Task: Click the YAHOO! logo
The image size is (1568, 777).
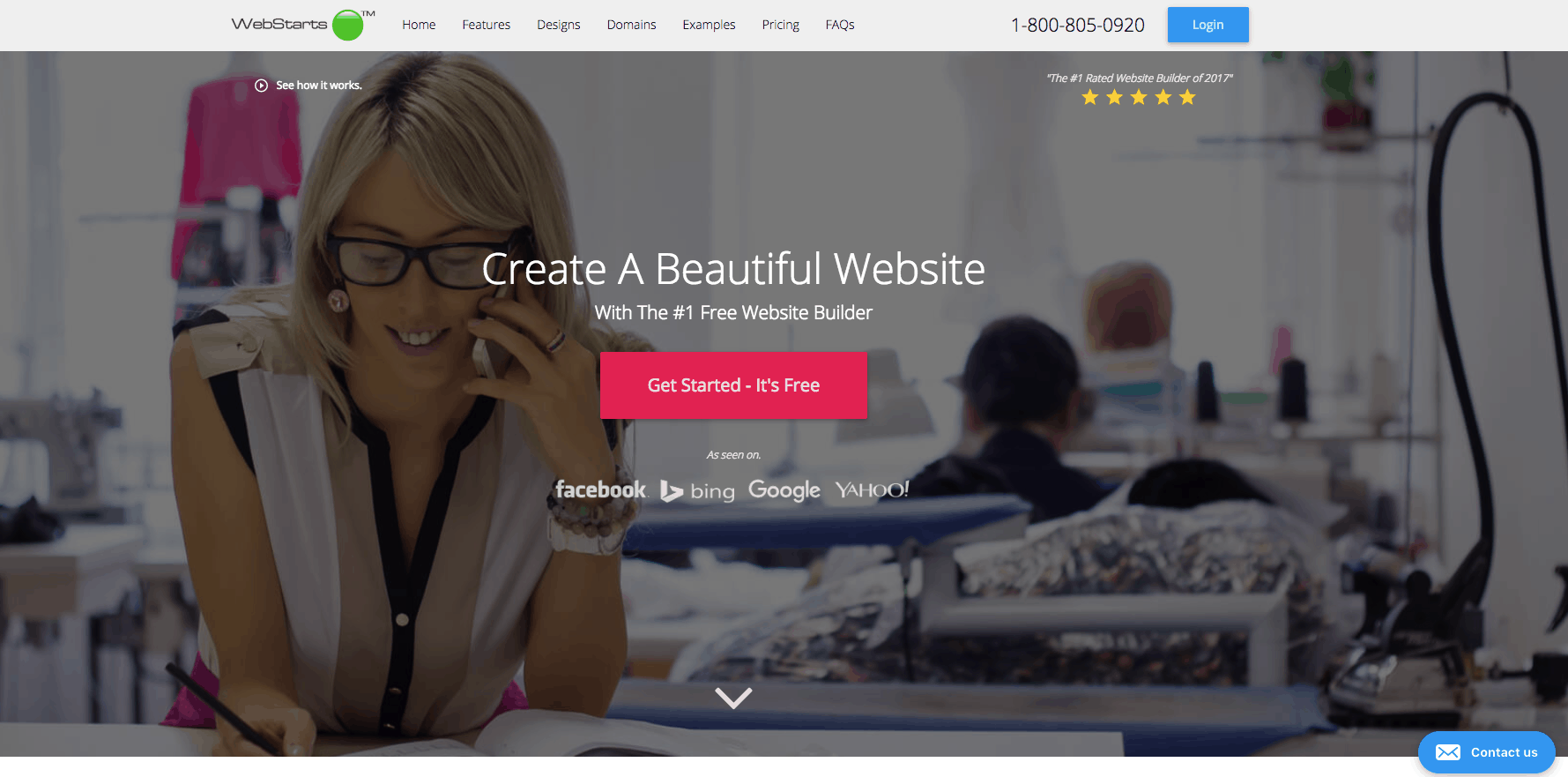Action: [x=872, y=489]
